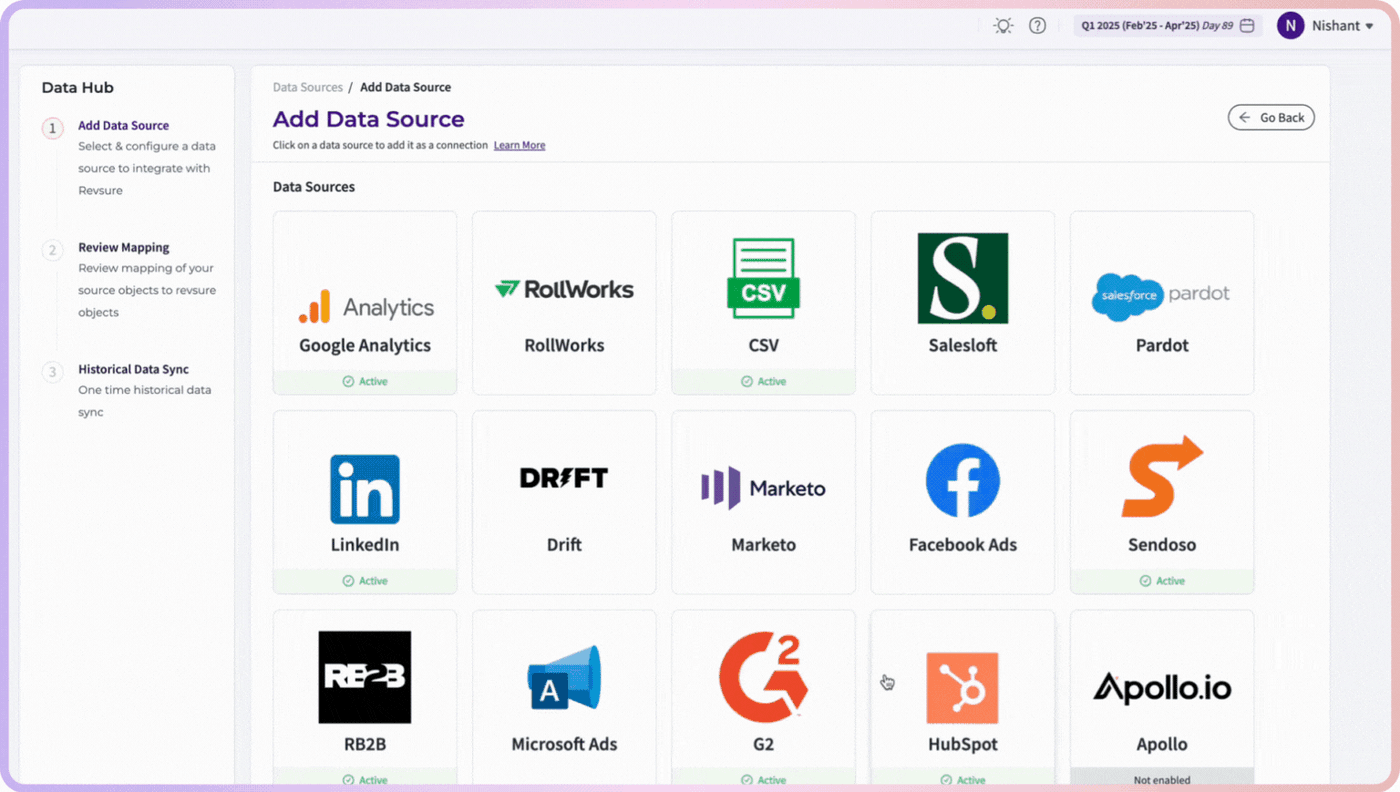Expand the Nishant account dropdown arrow
The image size is (1400, 792).
pos(1369,27)
